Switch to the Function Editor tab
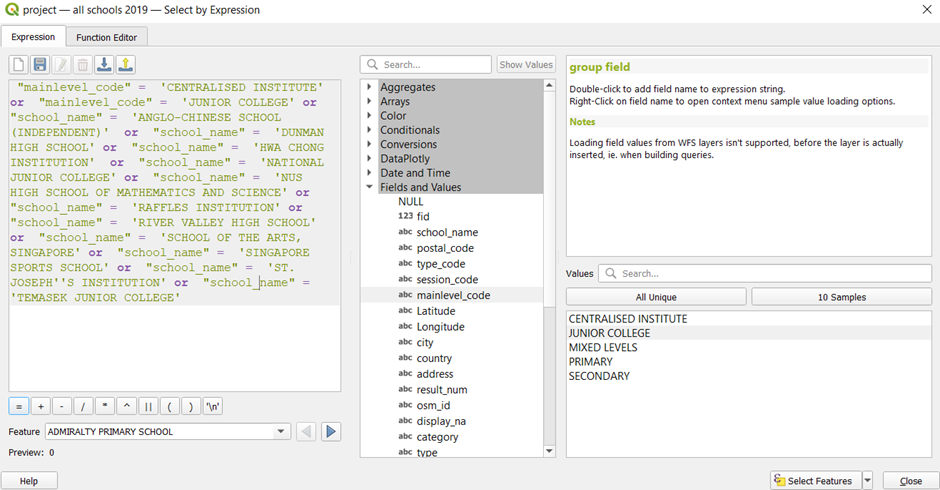 pos(107,37)
